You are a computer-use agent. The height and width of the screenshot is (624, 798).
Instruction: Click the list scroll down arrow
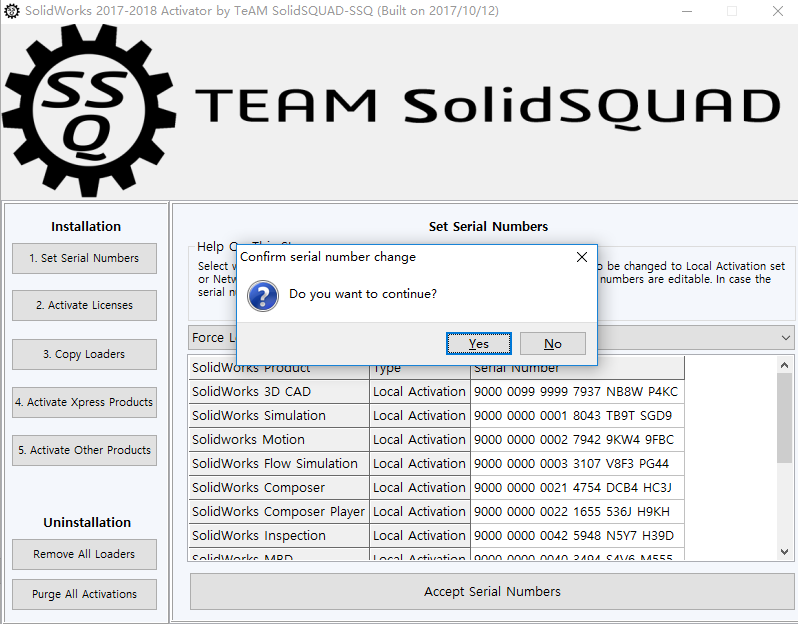[x=784, y=552]
